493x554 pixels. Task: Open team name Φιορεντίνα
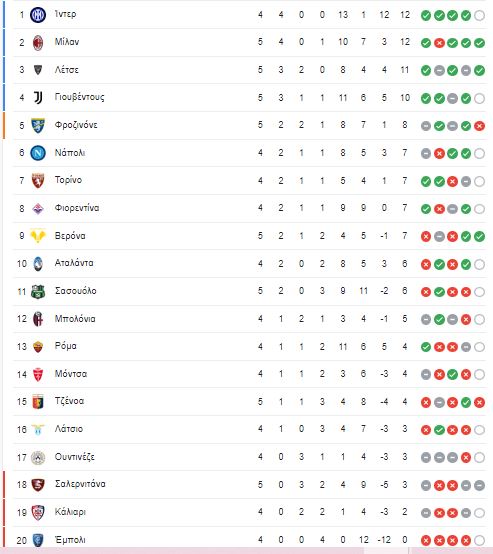pos(77,208)
